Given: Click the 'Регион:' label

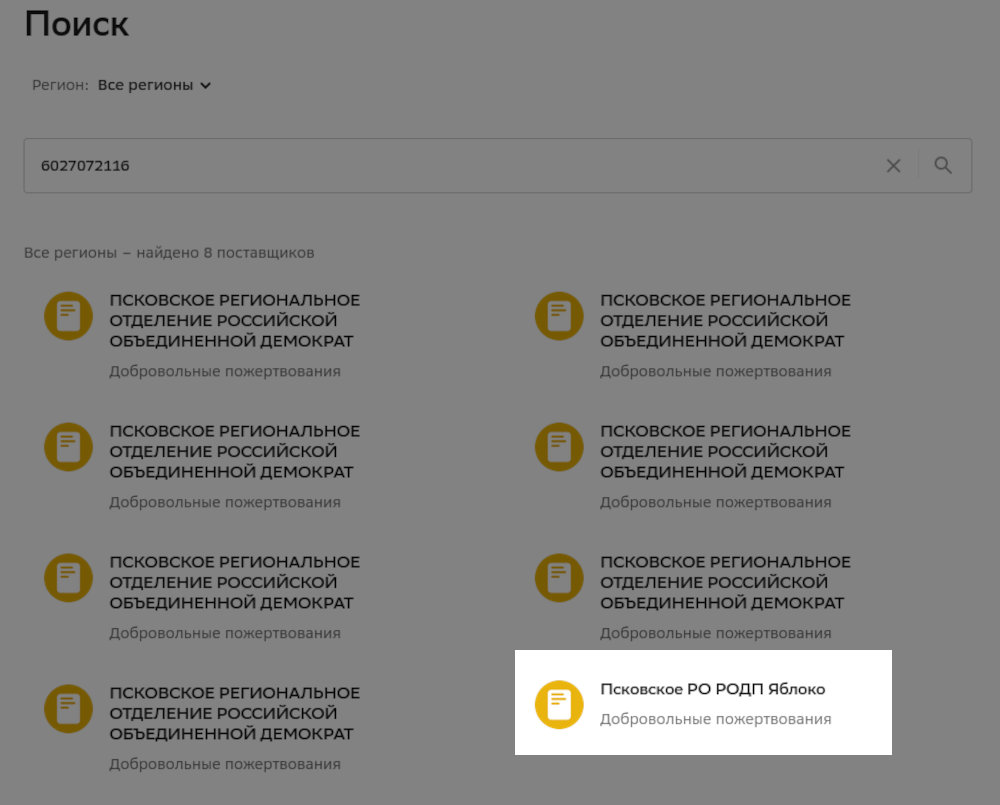Looking at the screenshot, I should 60,85.
